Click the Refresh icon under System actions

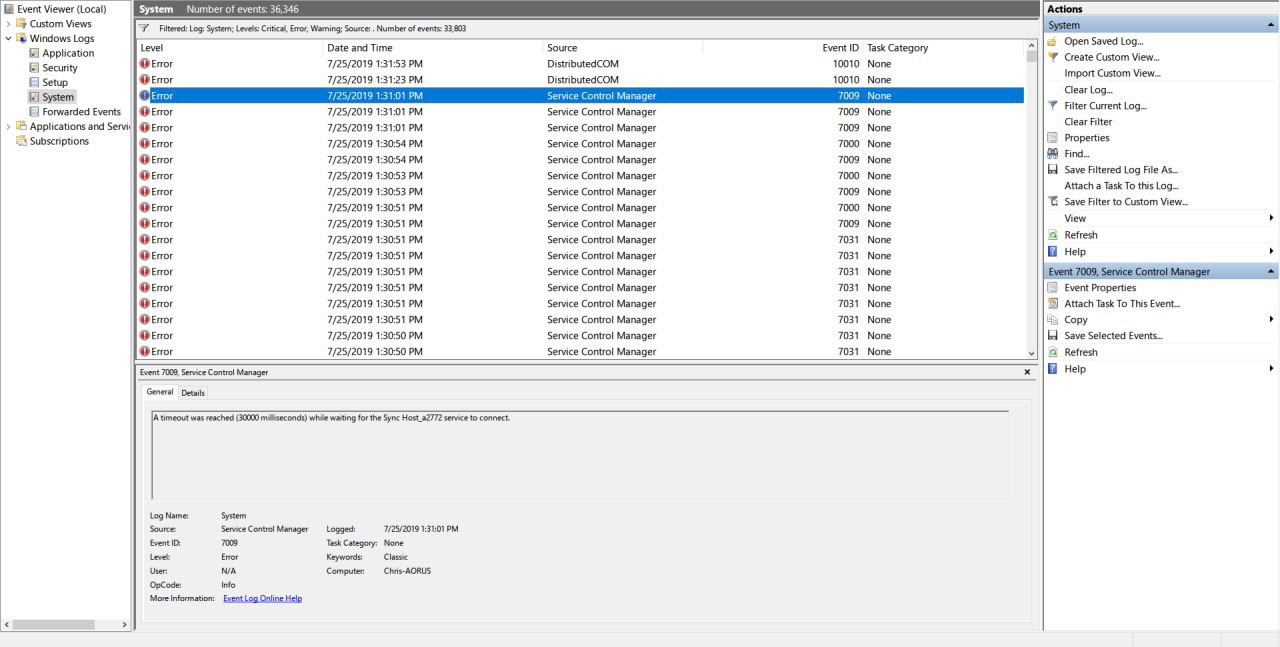(1053, 235)
